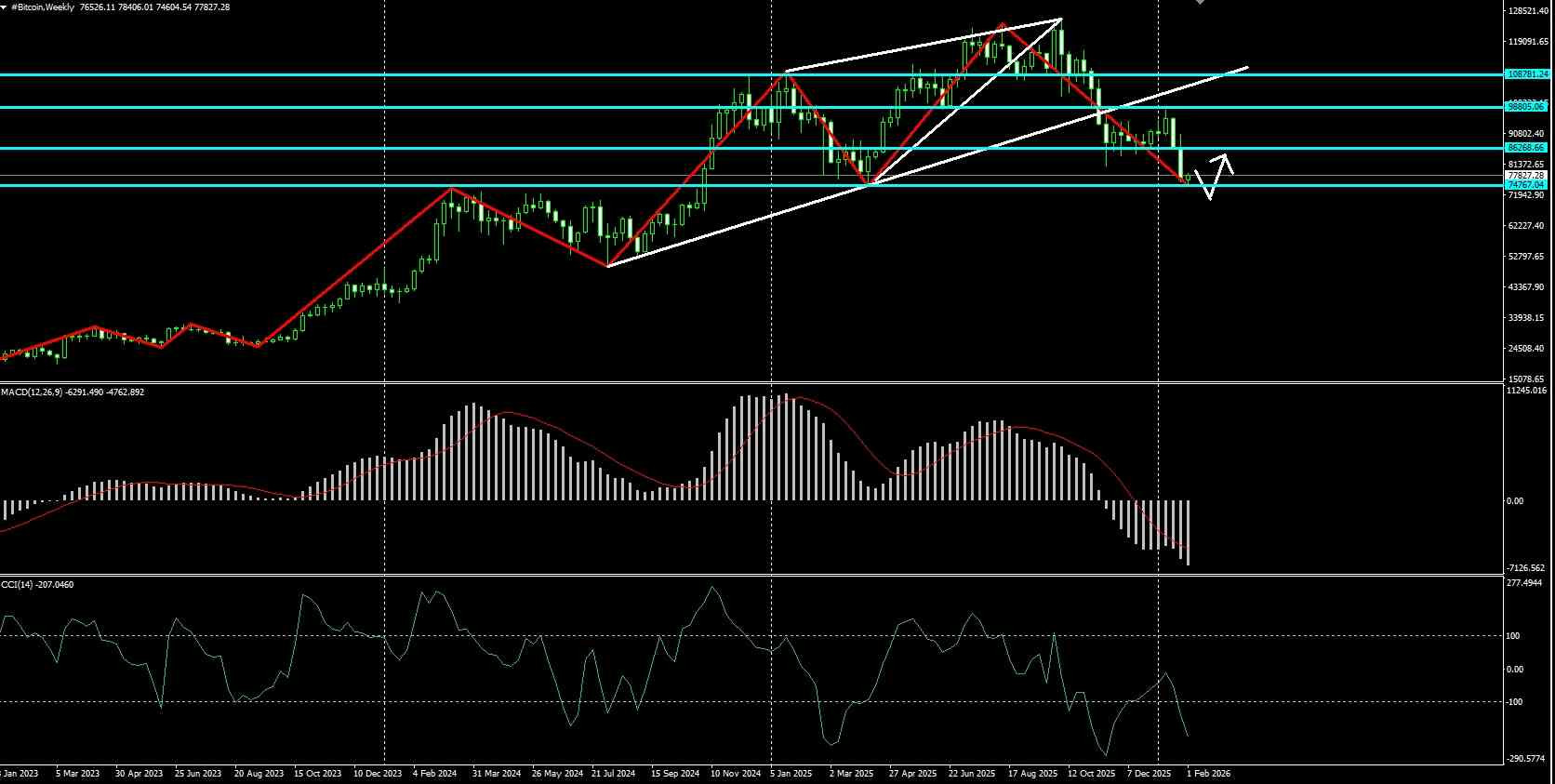Click the 10 Dec 2023 date label
This screenshot has height=784, width=1555.
click(x=379, y=774)
